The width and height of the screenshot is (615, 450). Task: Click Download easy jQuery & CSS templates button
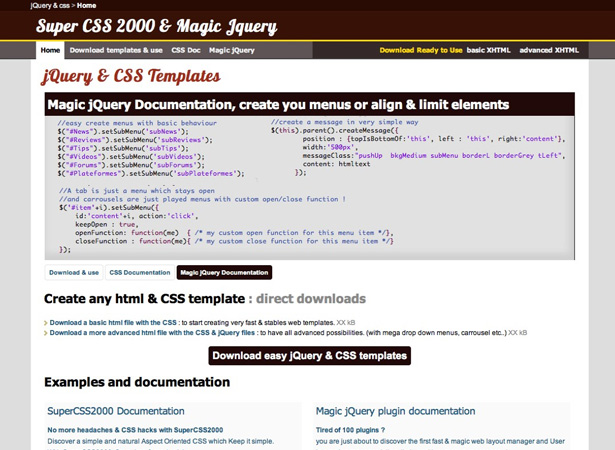309,355
